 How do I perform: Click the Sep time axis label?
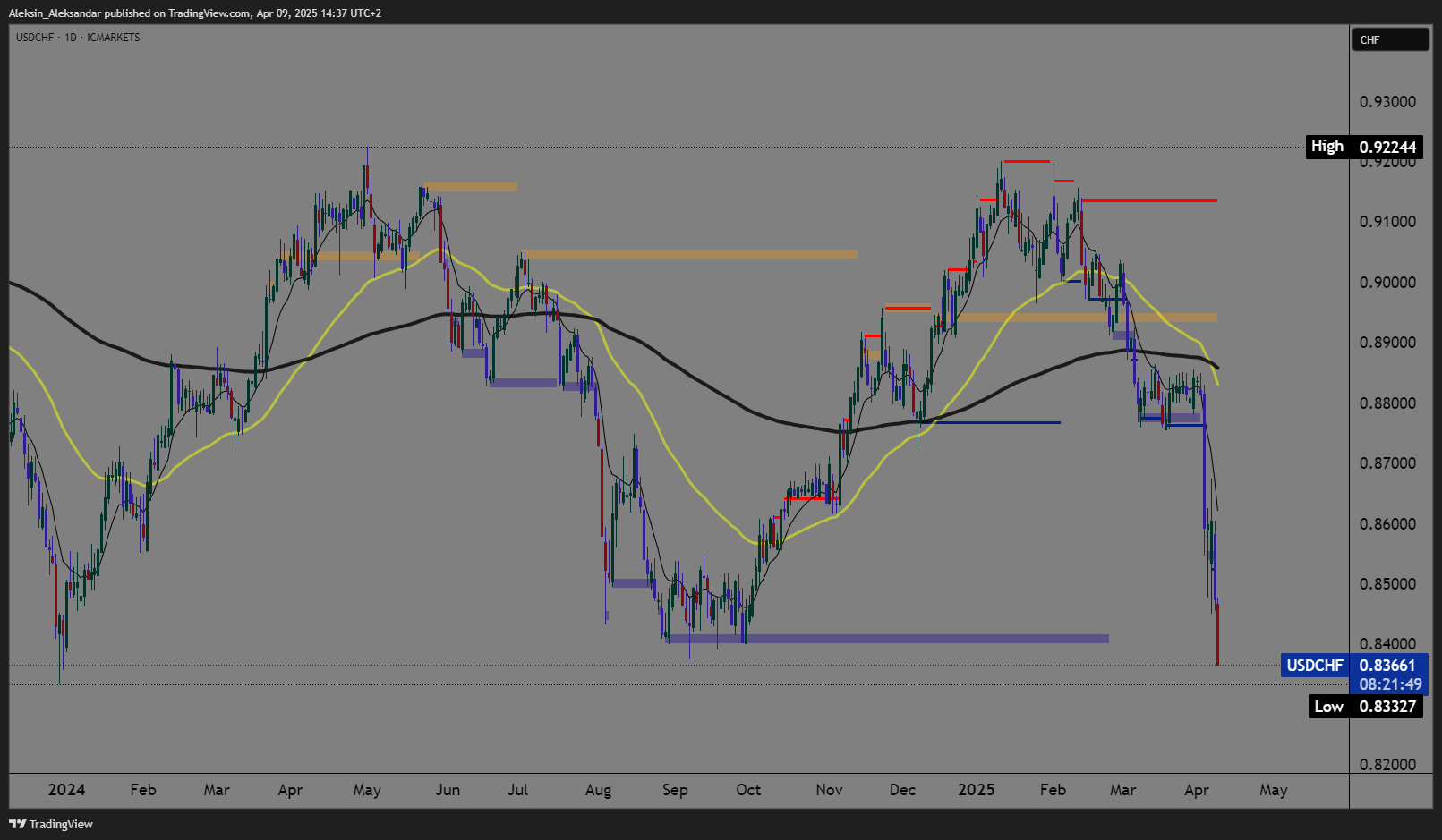(675, 790)
